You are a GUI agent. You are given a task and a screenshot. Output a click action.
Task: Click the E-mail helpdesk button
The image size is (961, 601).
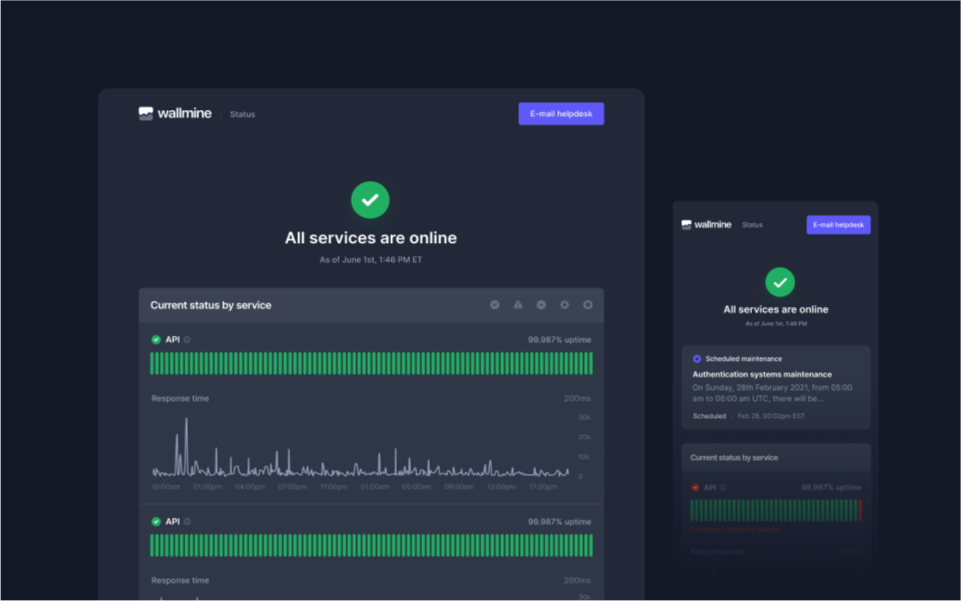coord(561,113)
